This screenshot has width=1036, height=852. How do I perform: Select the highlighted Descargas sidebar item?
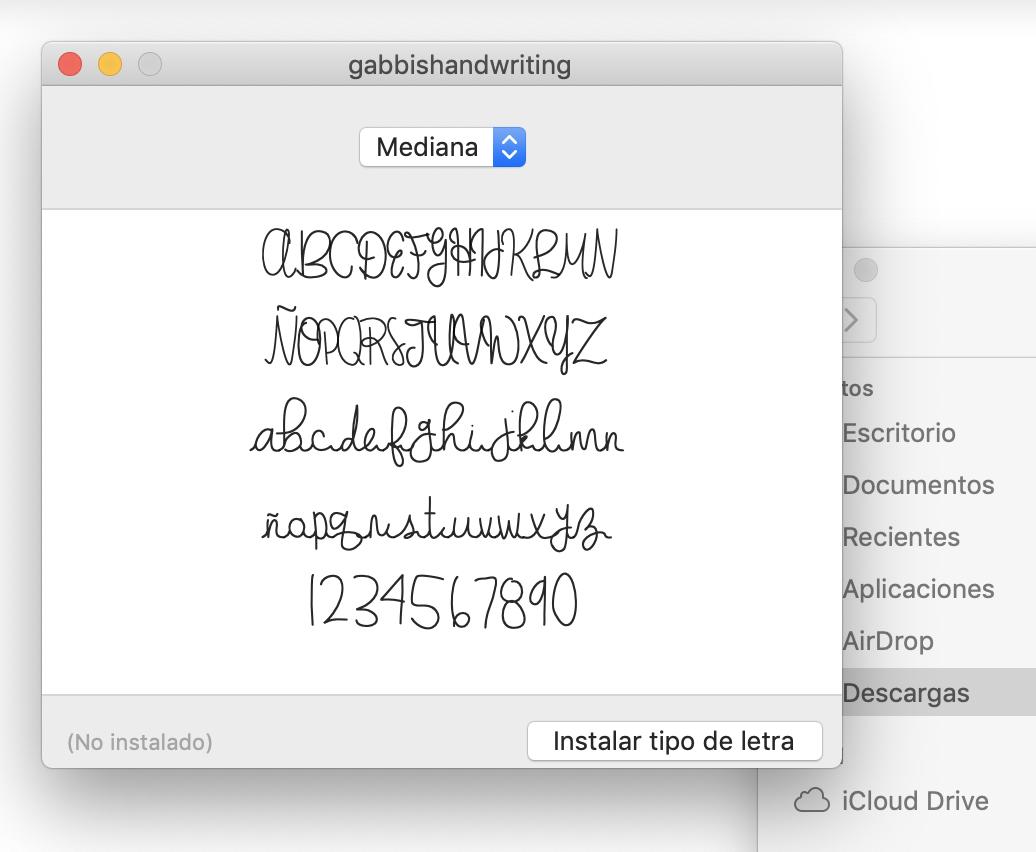pos(905,693)
